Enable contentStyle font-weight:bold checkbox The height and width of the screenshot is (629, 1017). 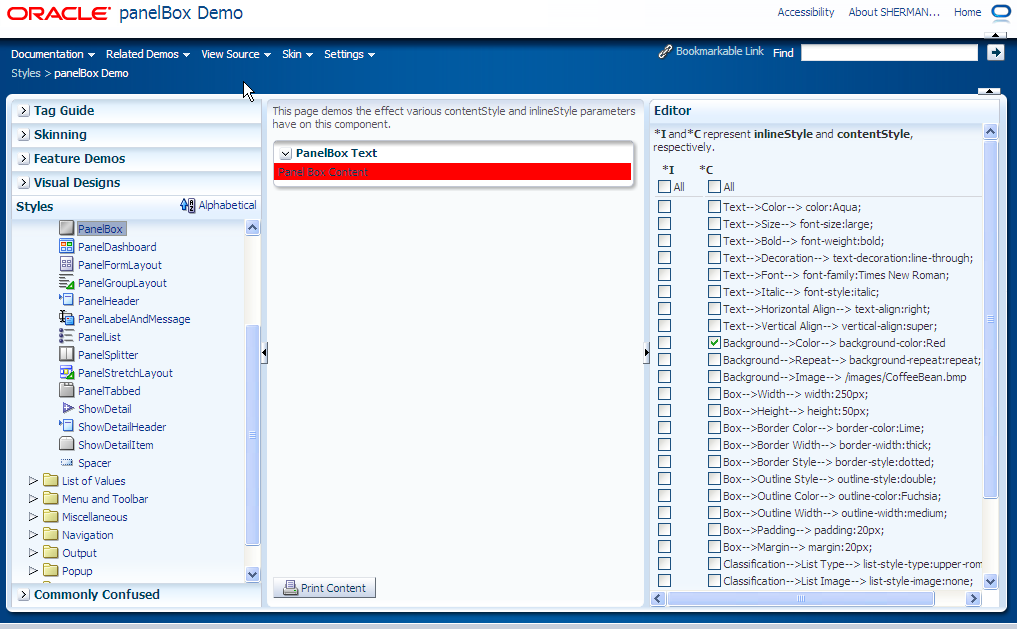pyautogui.click(x=714, y=241)
